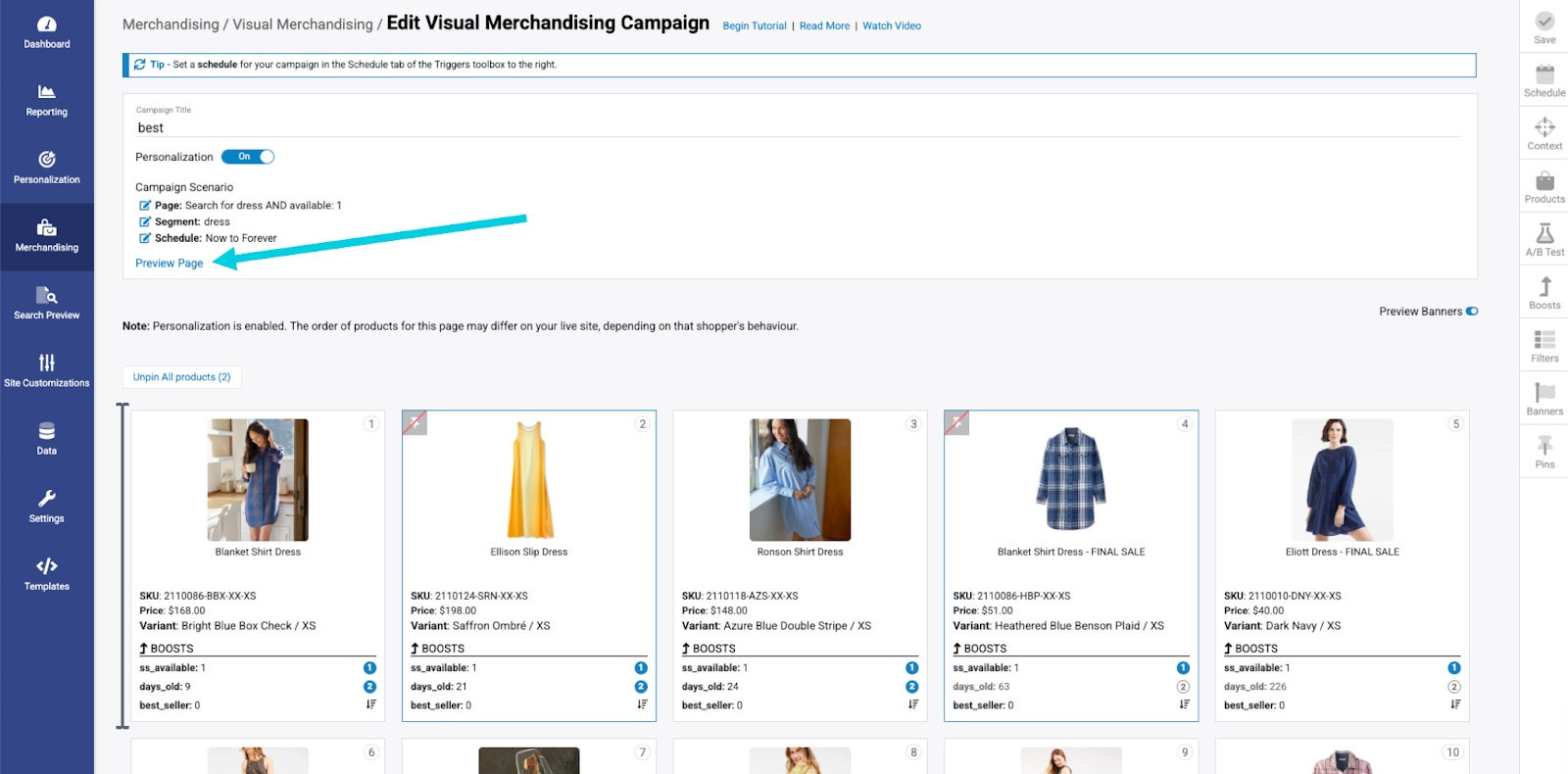Click position number 5 on Eliott Dress card
Screen dimensions: 1568x774
[1455, 424]
